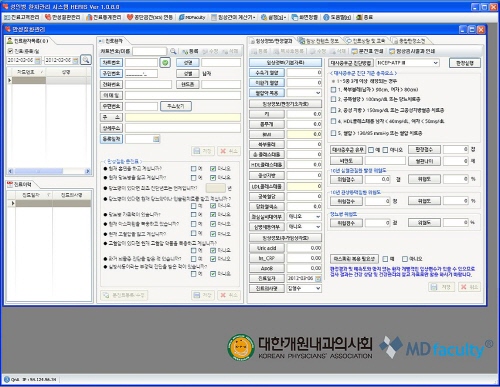Click the lab result print icon in right toolbar
500x387 pixels.
click(x=392, y=51)
